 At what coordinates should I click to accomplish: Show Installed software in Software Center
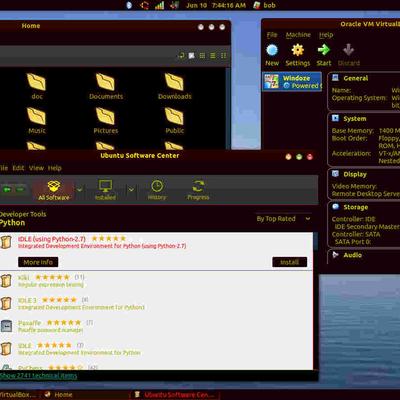point(105,190)
